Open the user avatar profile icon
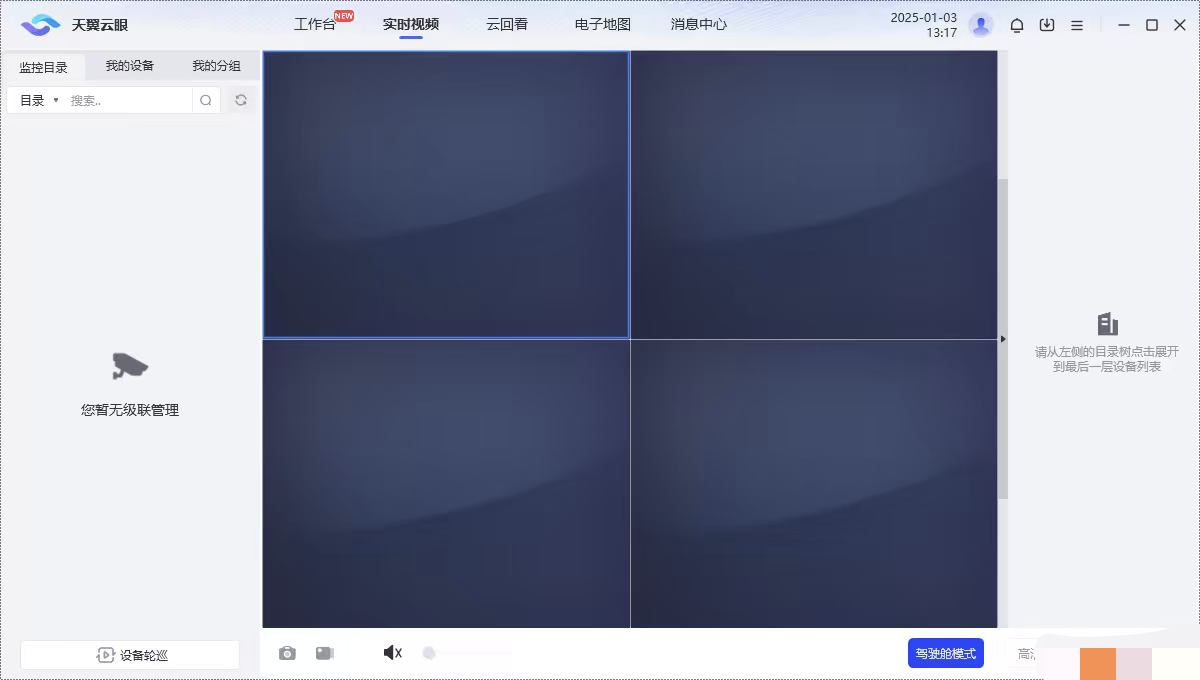 (981, 24)
